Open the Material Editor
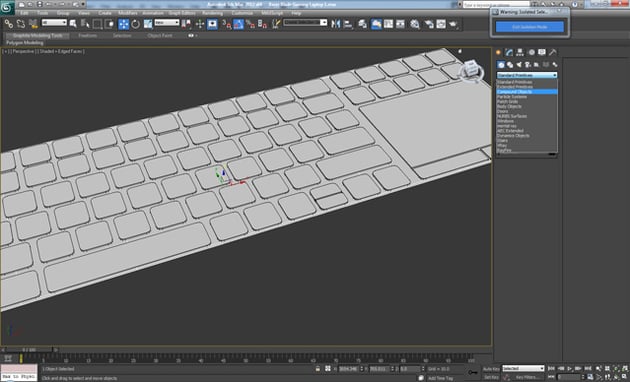630x382 pixels. coord(415,24)
